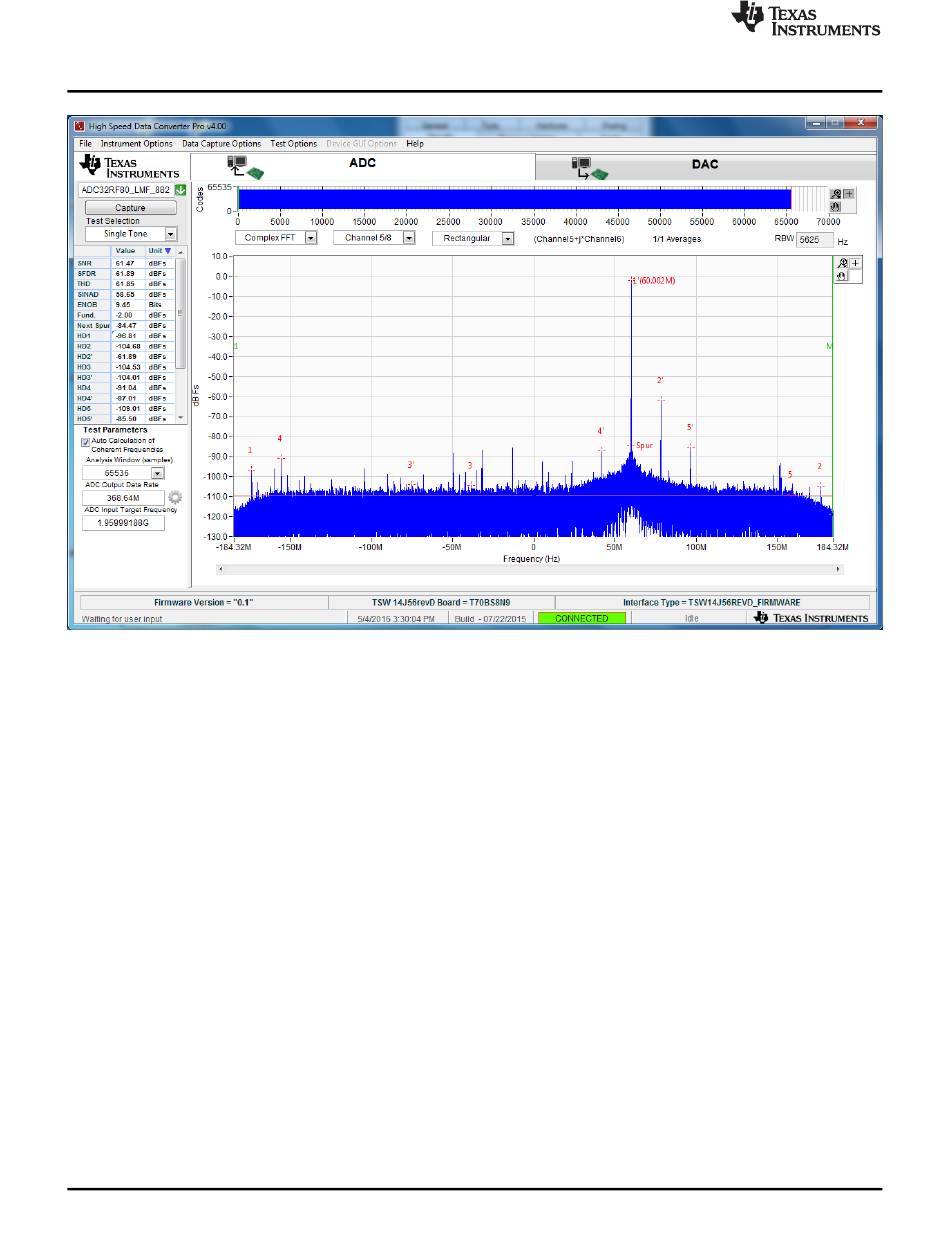This screenshot has width=950, height=1241.
Task: Select the pan hand tool in the Codes plot palette
Action: point(836,205)
